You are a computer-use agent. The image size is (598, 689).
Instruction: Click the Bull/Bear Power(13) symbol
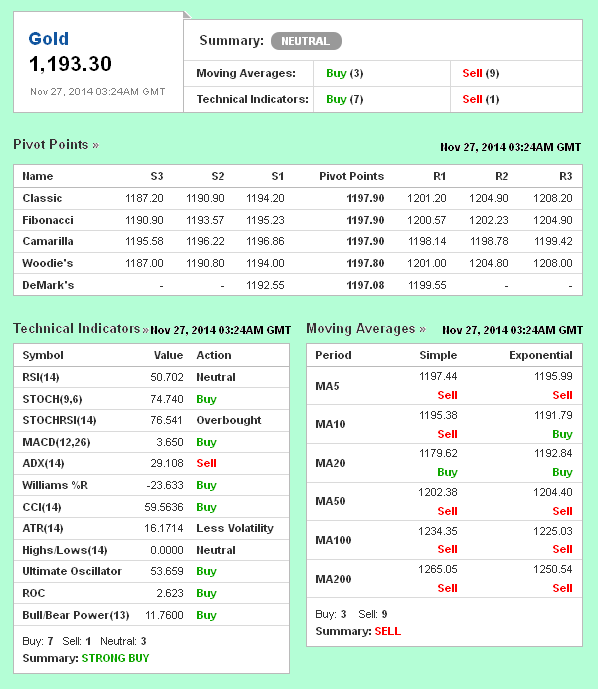point(76,615)
